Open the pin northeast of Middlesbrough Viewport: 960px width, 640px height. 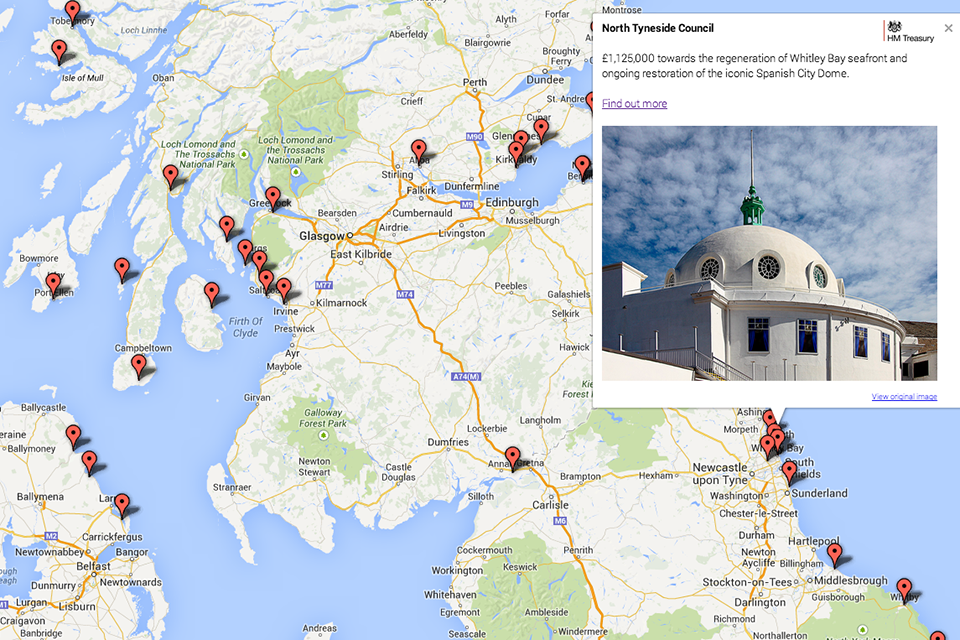tap(834, 553)
